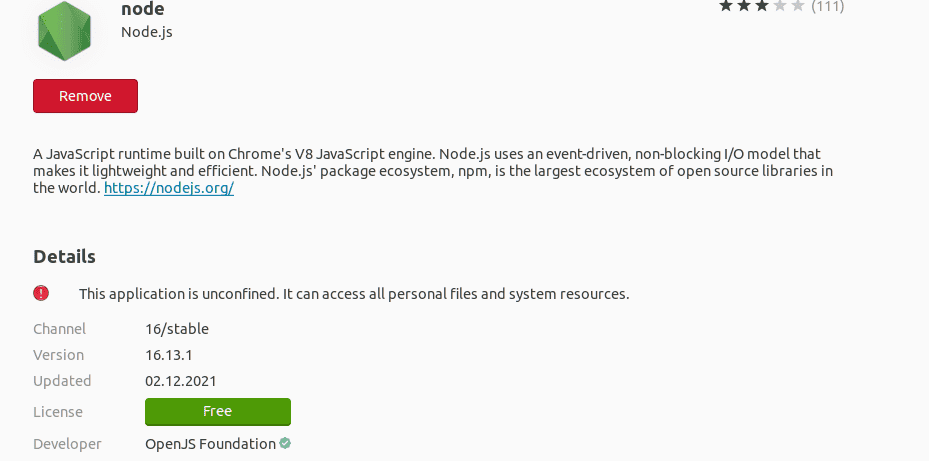
Task: Click the red unconfined warning icon
Action: (41, 293)
